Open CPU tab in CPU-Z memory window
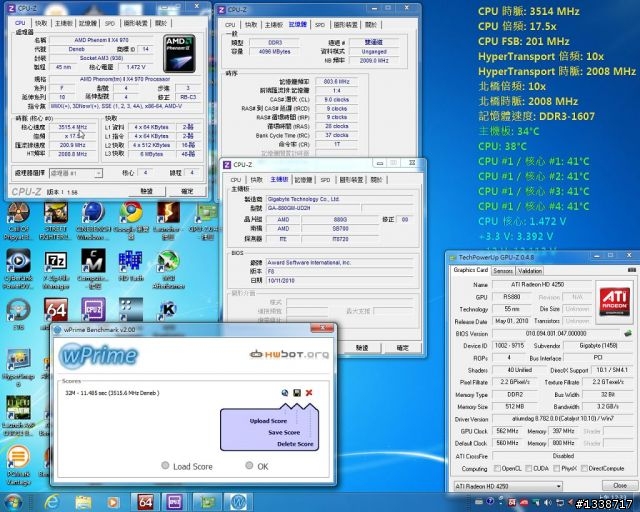Screen dimensions: 640x512 pos(230,24)
